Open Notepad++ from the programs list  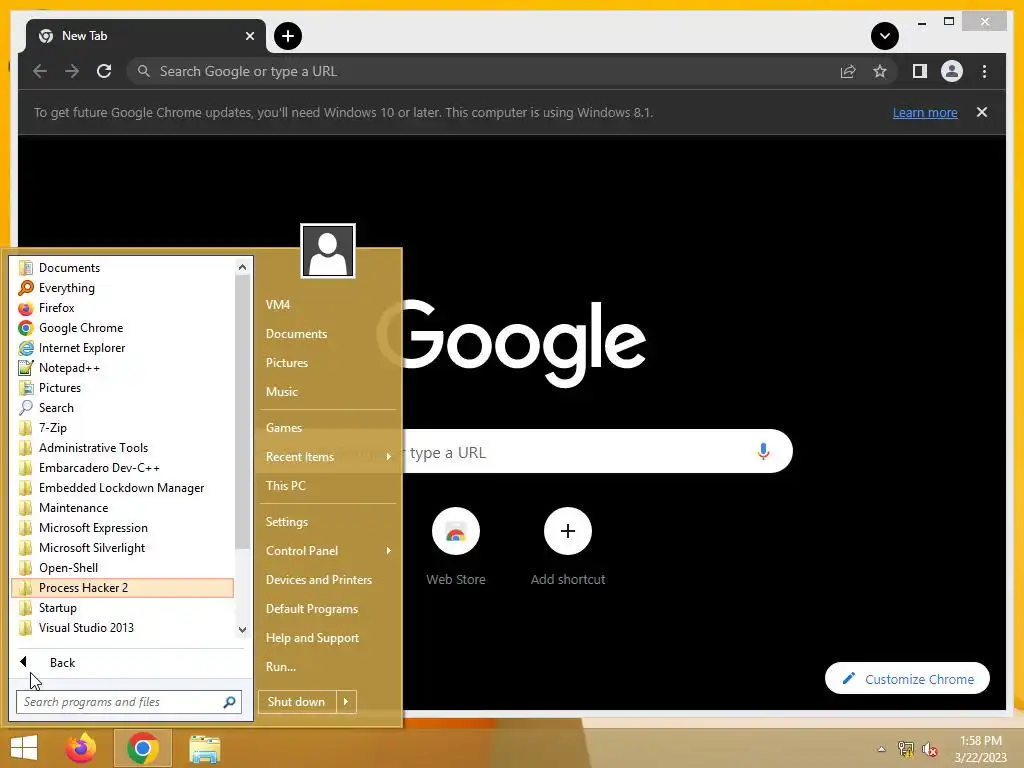pyautogui.click(x=123, y=368)
